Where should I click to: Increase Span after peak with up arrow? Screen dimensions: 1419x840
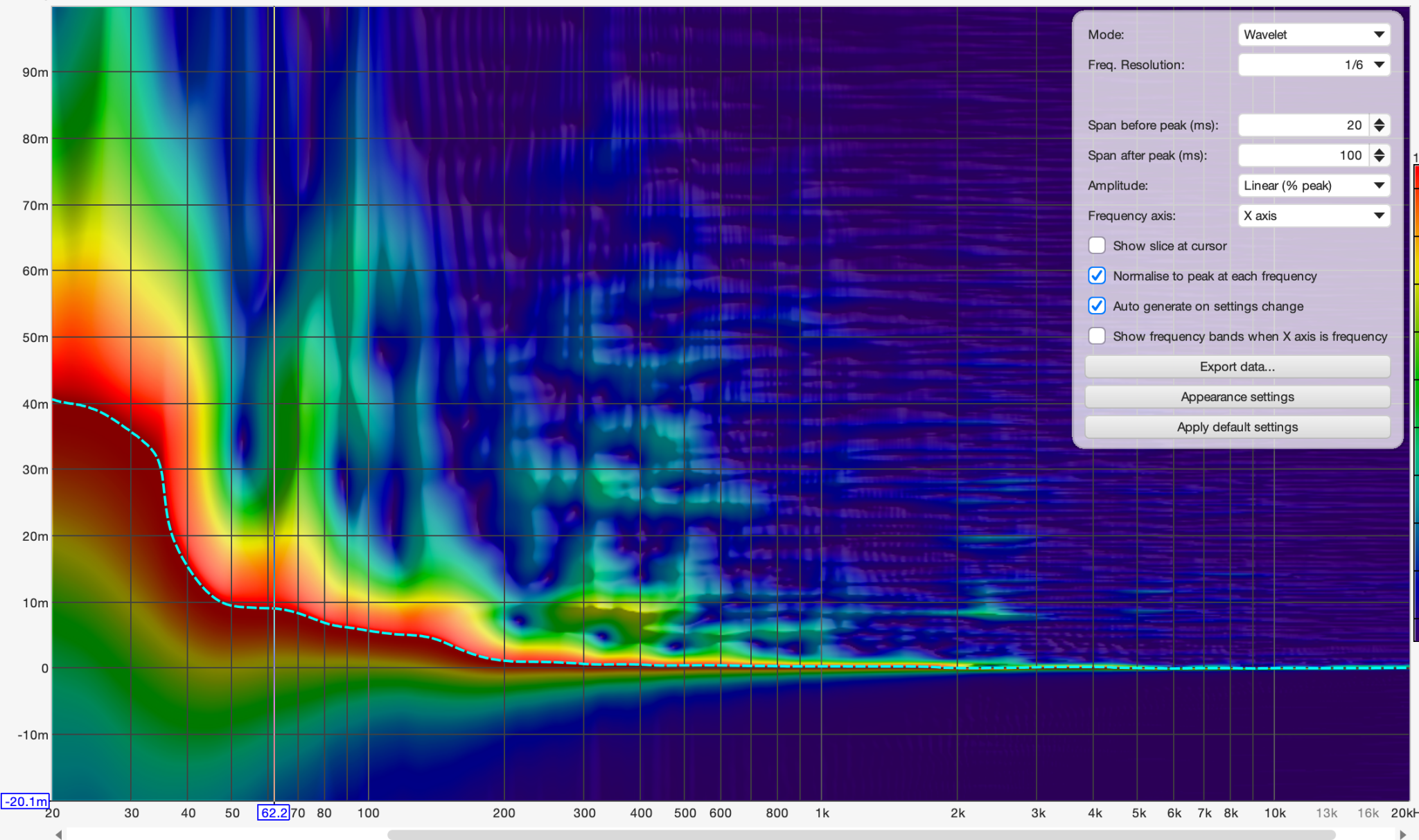coord(1380,151)
